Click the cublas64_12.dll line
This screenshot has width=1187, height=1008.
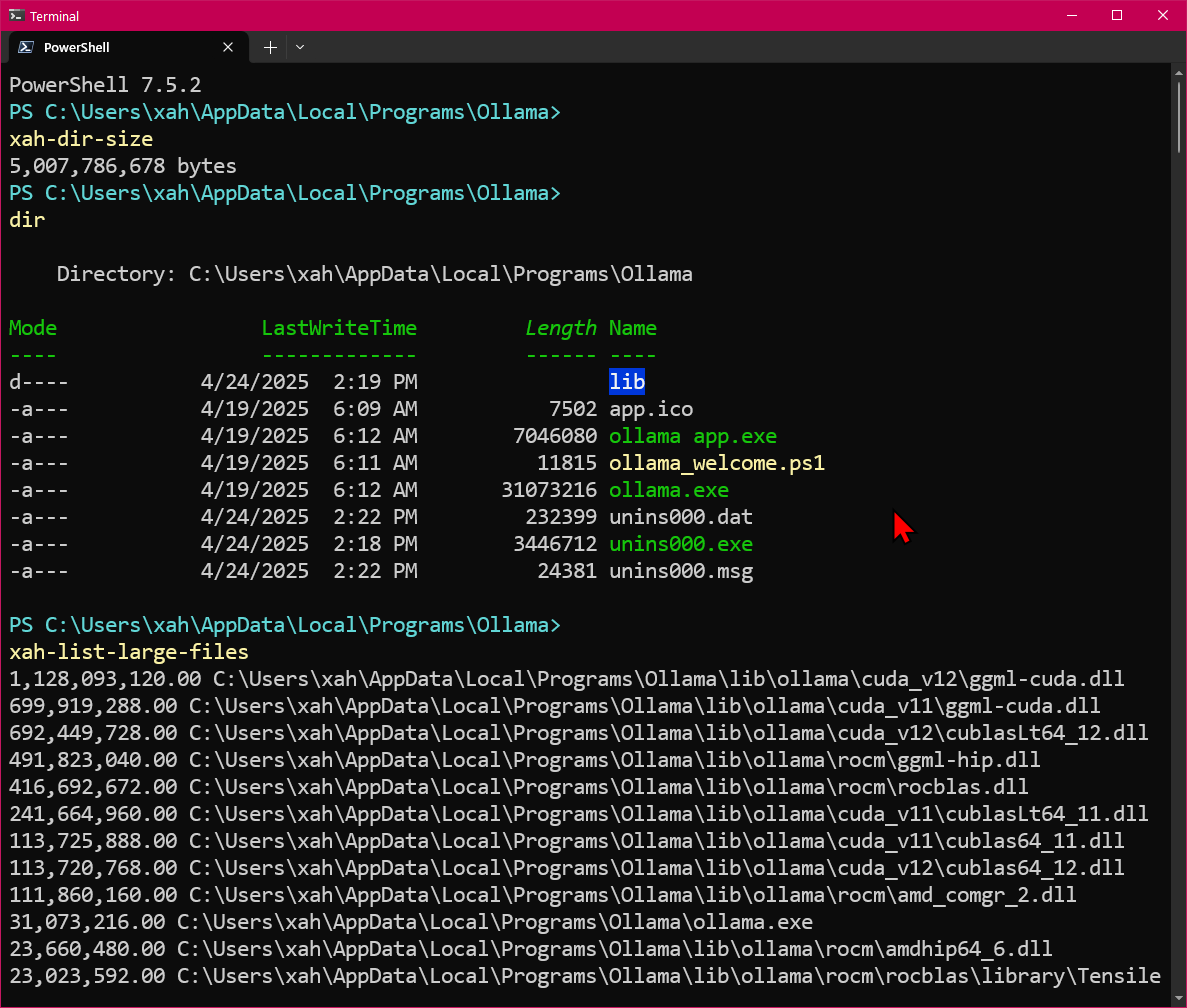566,868
